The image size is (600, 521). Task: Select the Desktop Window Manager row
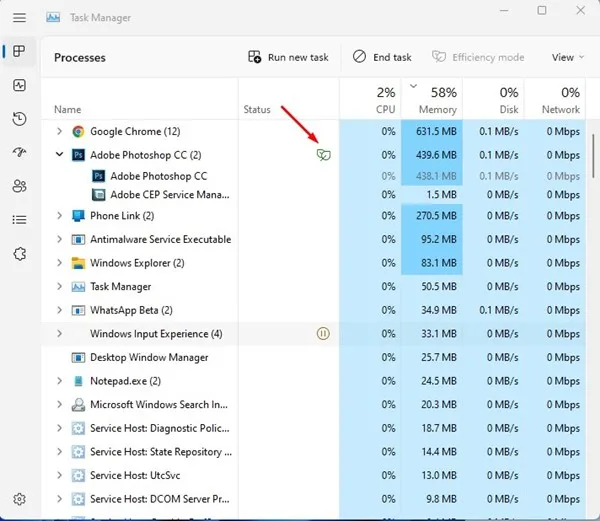tap(314, 357)
